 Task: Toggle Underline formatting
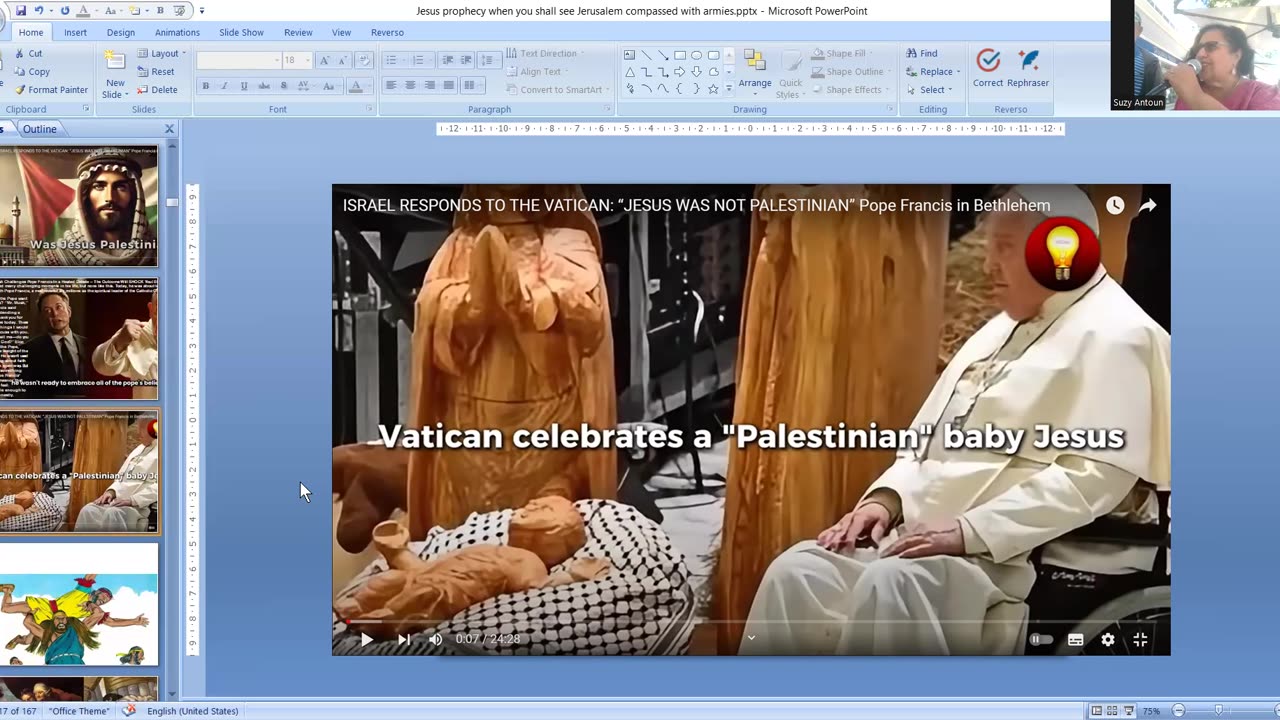(244, 86)
